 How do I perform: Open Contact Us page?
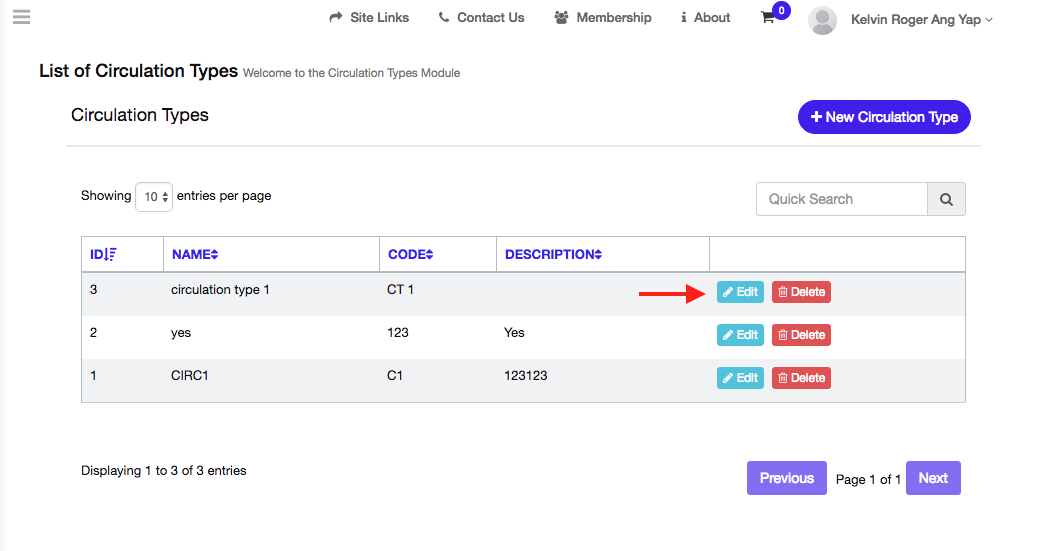481,18
